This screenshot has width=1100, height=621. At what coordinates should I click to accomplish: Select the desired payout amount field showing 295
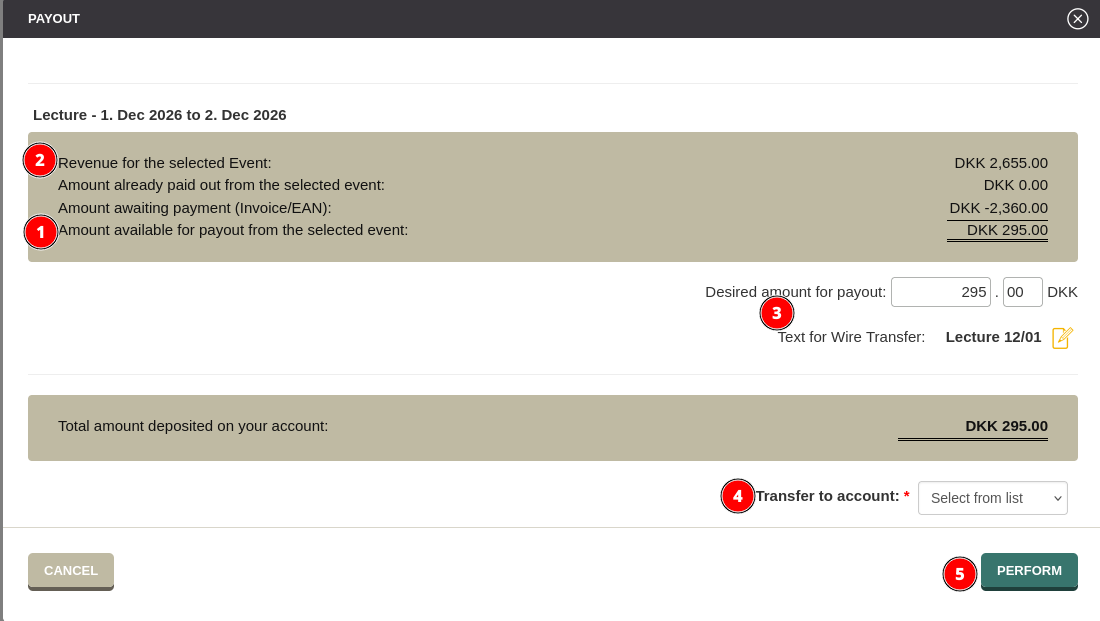pos(940,291)
